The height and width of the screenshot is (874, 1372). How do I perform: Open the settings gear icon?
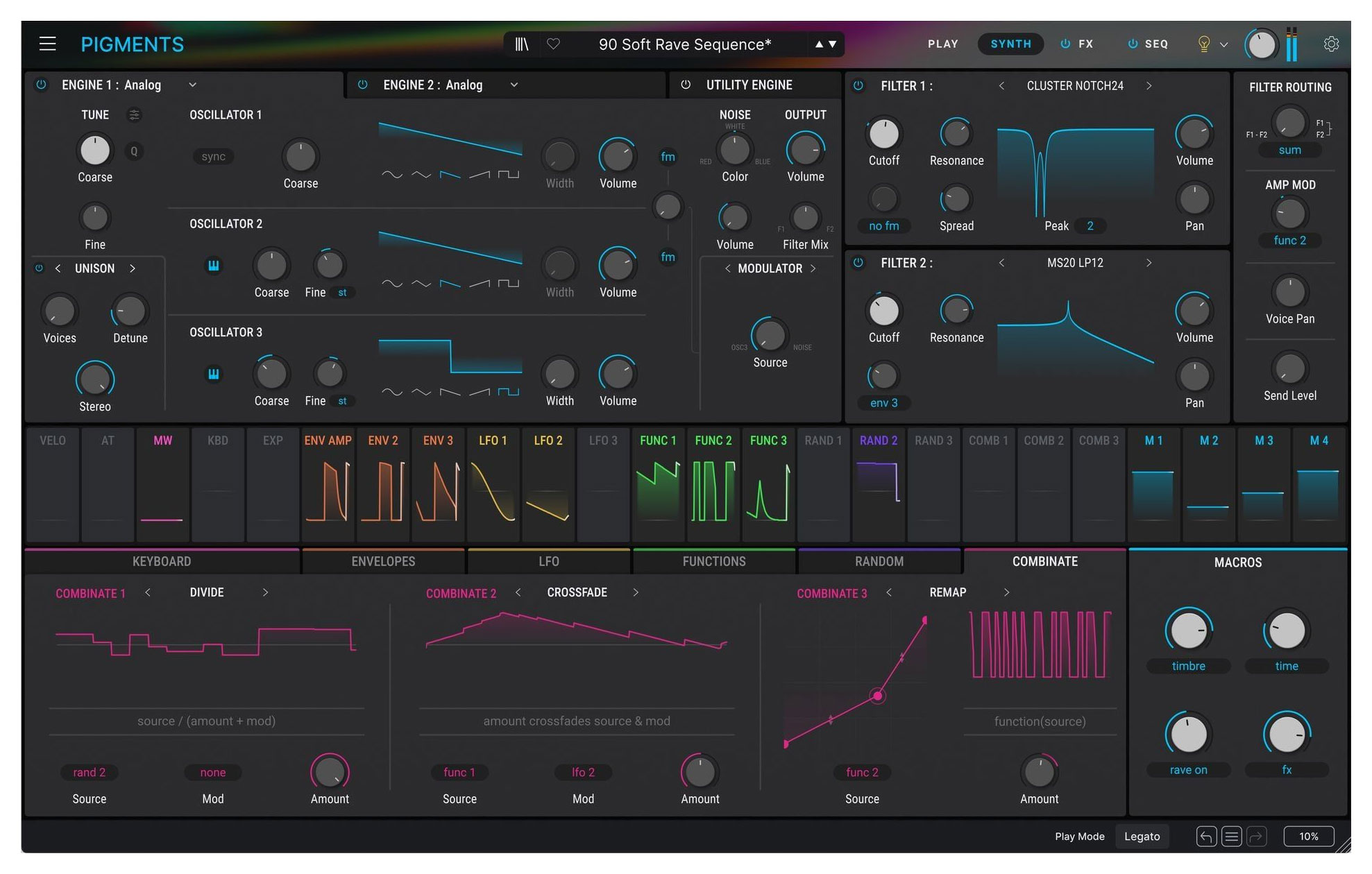(1330, 44)
